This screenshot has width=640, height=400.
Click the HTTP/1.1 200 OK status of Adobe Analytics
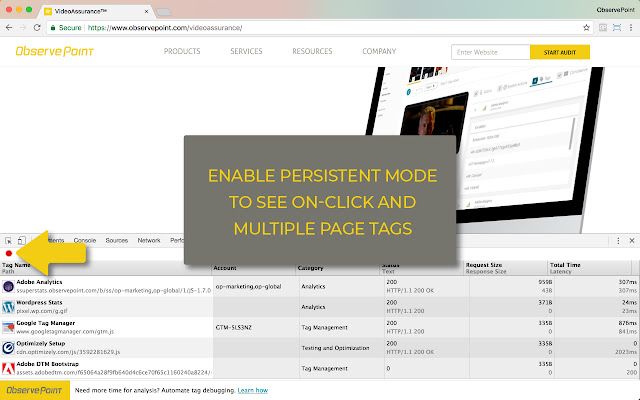click(410, 291)
